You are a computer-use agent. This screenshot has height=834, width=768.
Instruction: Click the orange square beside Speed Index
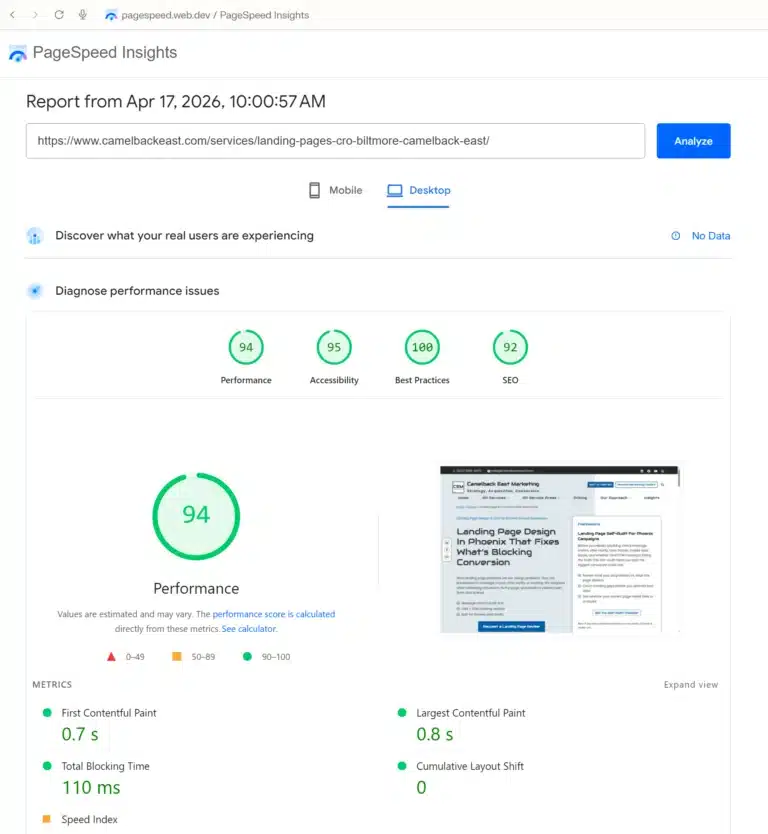[47, 819]
